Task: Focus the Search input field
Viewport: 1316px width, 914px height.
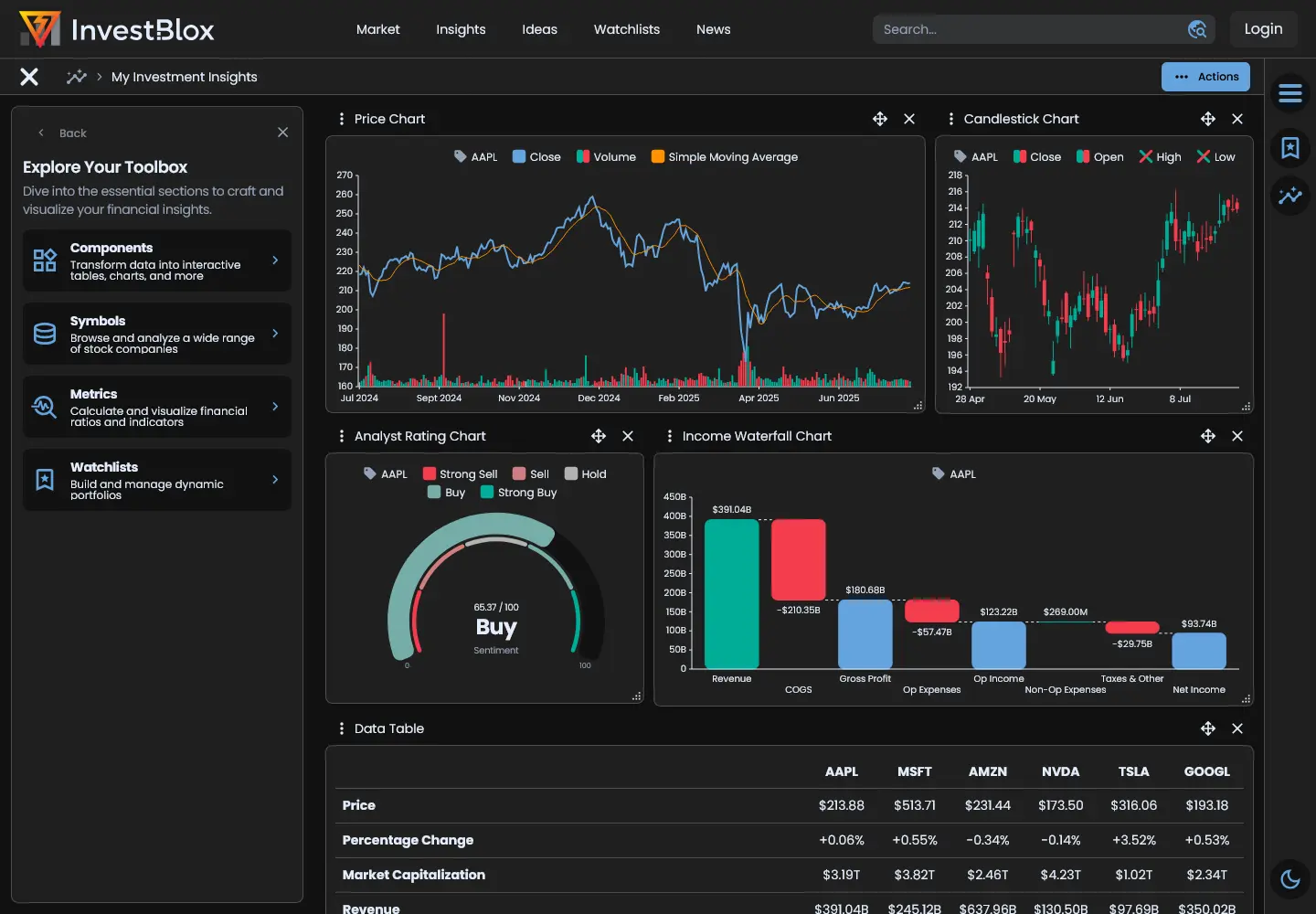Action: [x=1044, y=29]
